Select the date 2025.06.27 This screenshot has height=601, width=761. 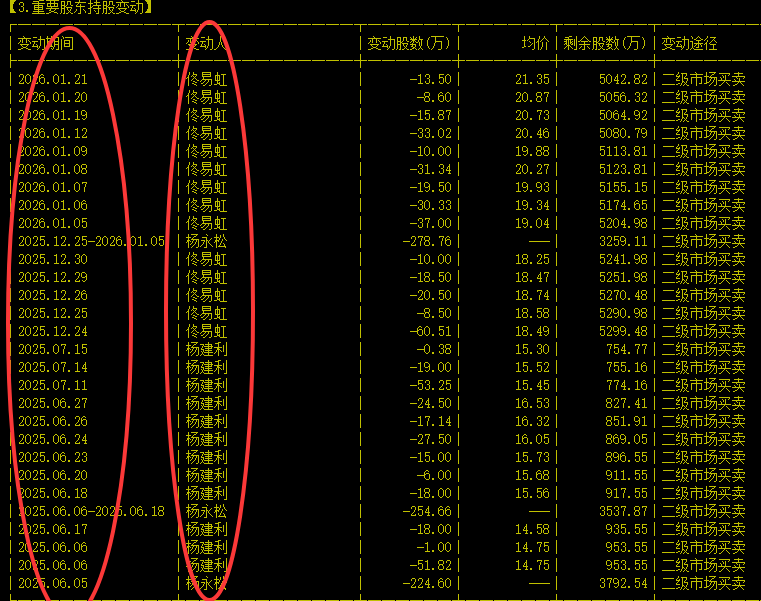click(53, 403)
